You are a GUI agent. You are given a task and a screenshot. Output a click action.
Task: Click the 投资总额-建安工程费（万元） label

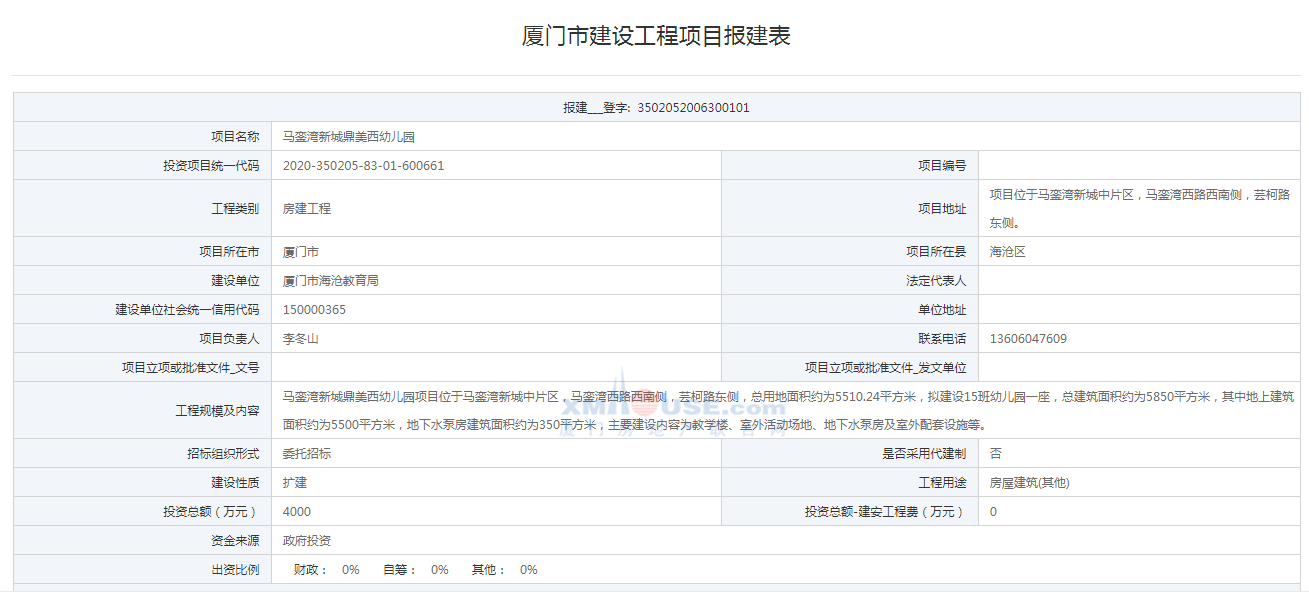tap(886, 512)
